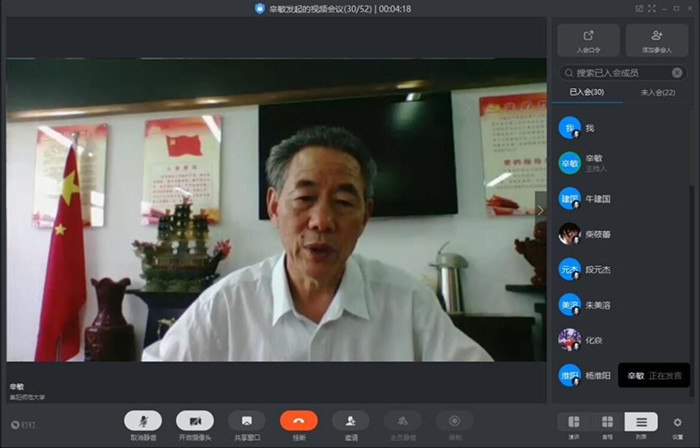
Task: Hang up the call with 挂断
Action: pyautogui.click(x=299, y=421)
